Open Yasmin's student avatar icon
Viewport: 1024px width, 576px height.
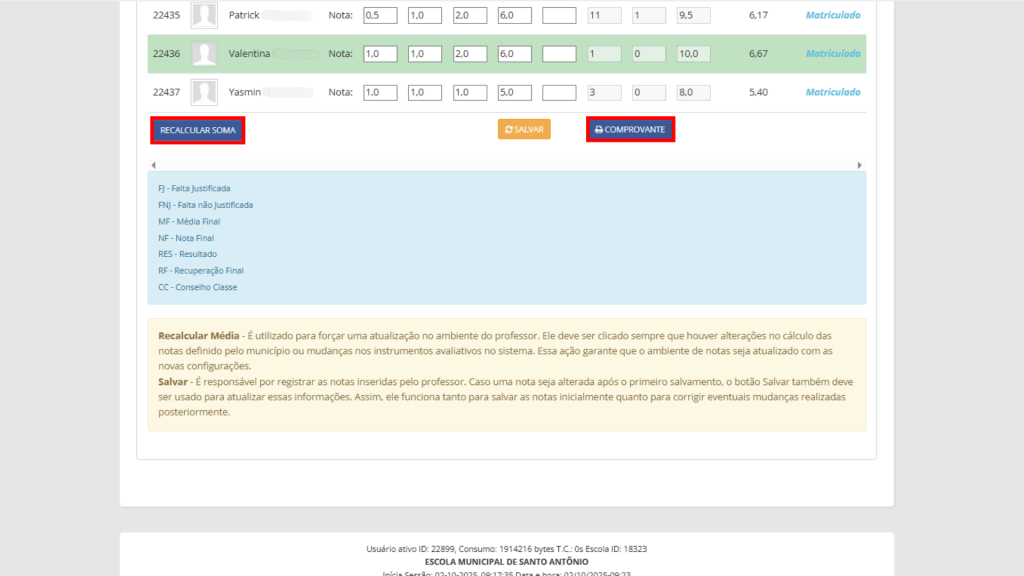point(204,93)
